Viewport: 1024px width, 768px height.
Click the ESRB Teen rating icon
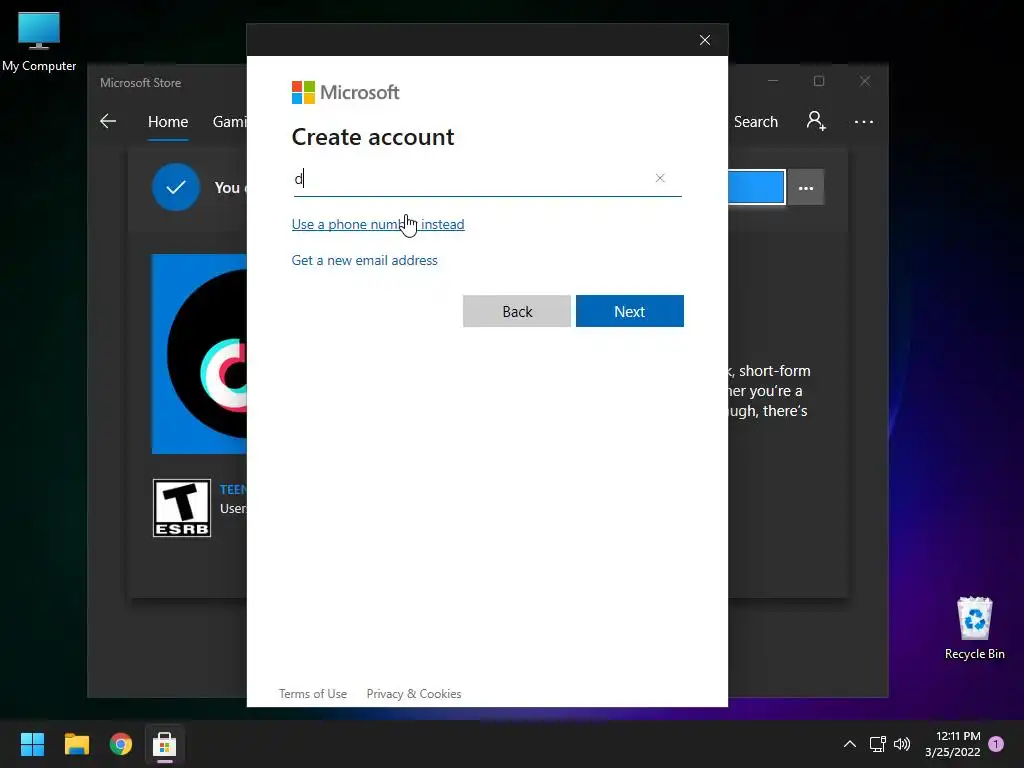point(182,508)
